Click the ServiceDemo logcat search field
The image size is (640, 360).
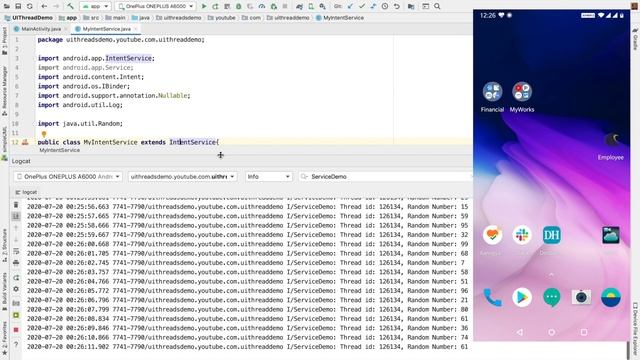click(x=385, y=177)
